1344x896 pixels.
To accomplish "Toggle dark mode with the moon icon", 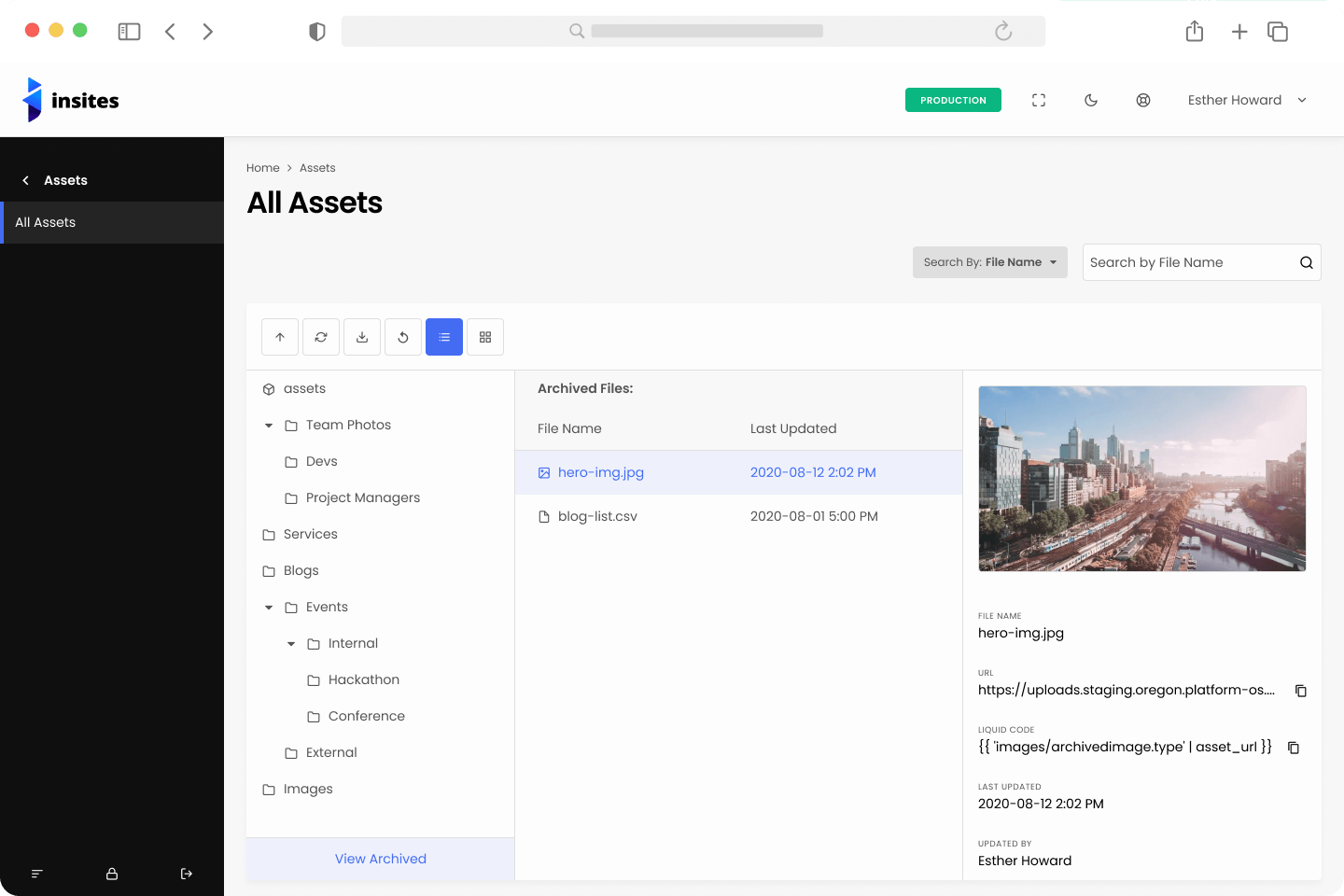I will (1091, 100).
